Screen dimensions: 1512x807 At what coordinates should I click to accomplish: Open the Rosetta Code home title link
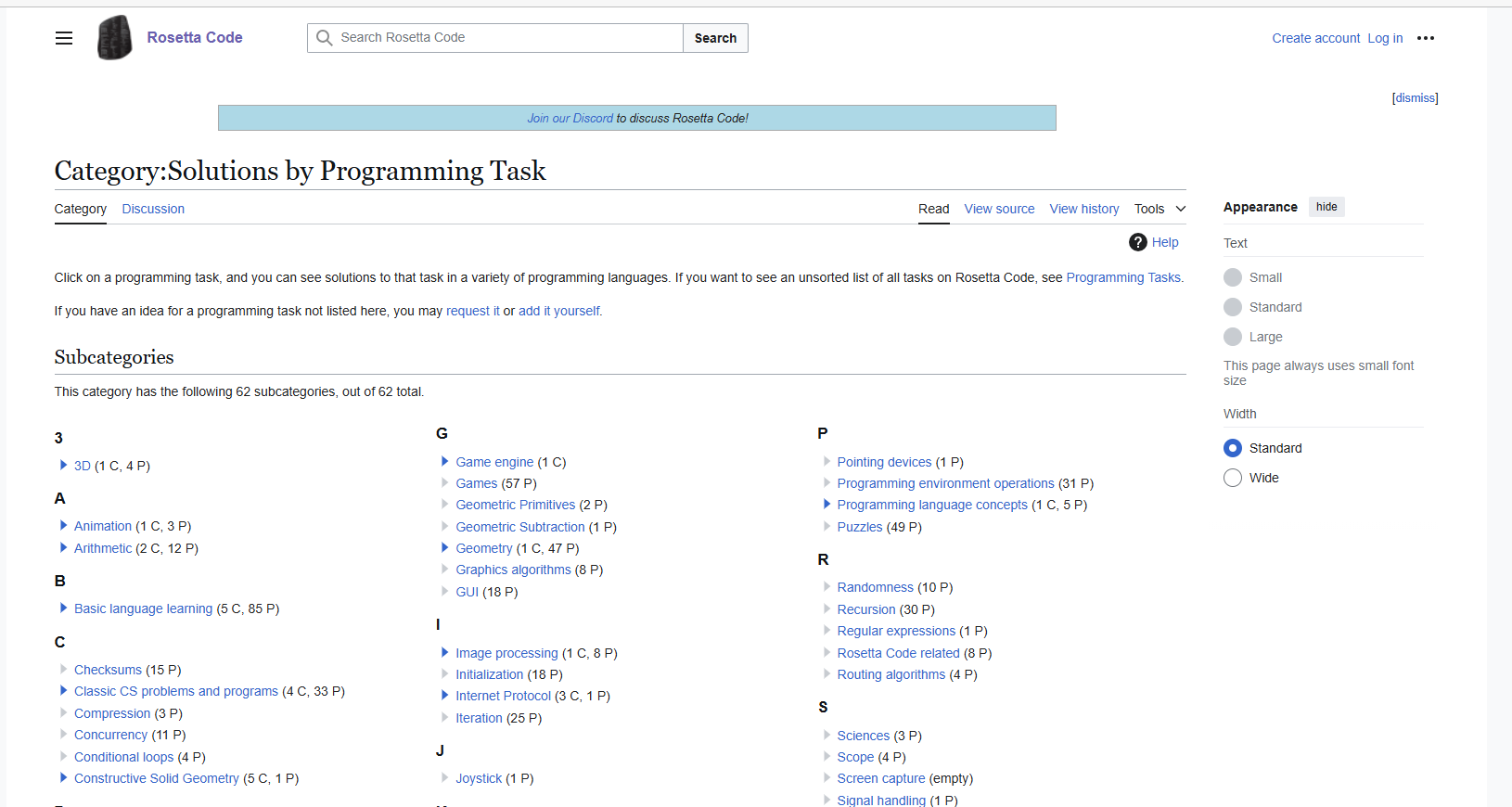195,37
